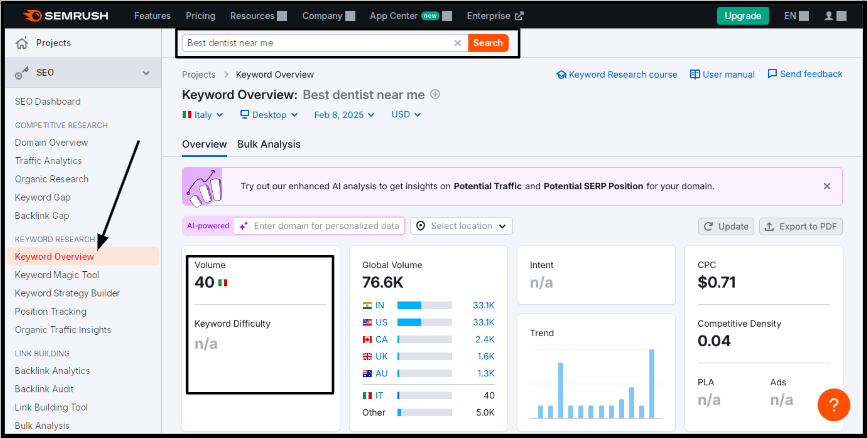Image resolution: width=867 pixels, height=438 pixels.
Task: Click the Projects breadcrumb link
Action: tap(199, 75)
